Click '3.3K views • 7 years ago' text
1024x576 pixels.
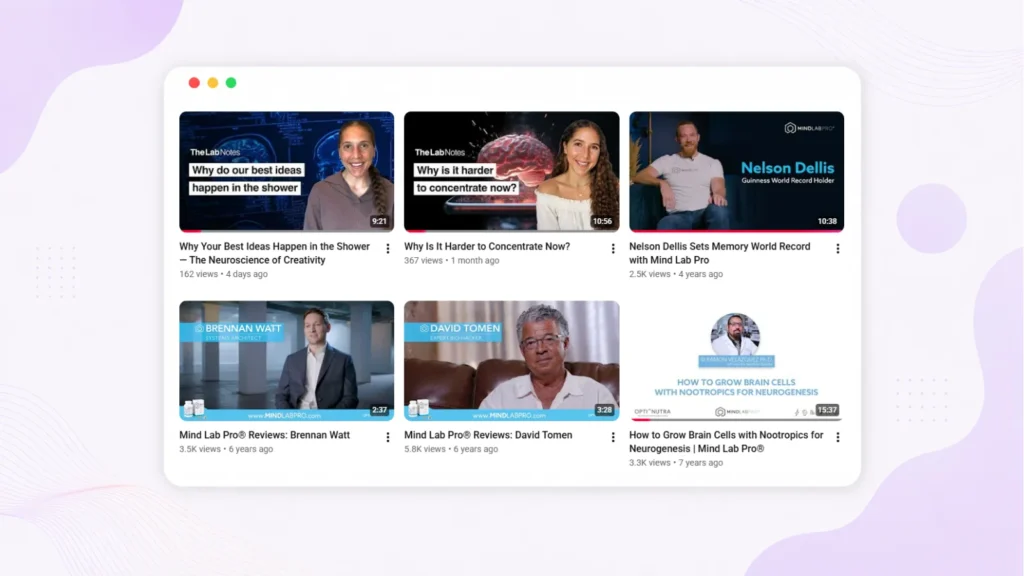[676, 463]
